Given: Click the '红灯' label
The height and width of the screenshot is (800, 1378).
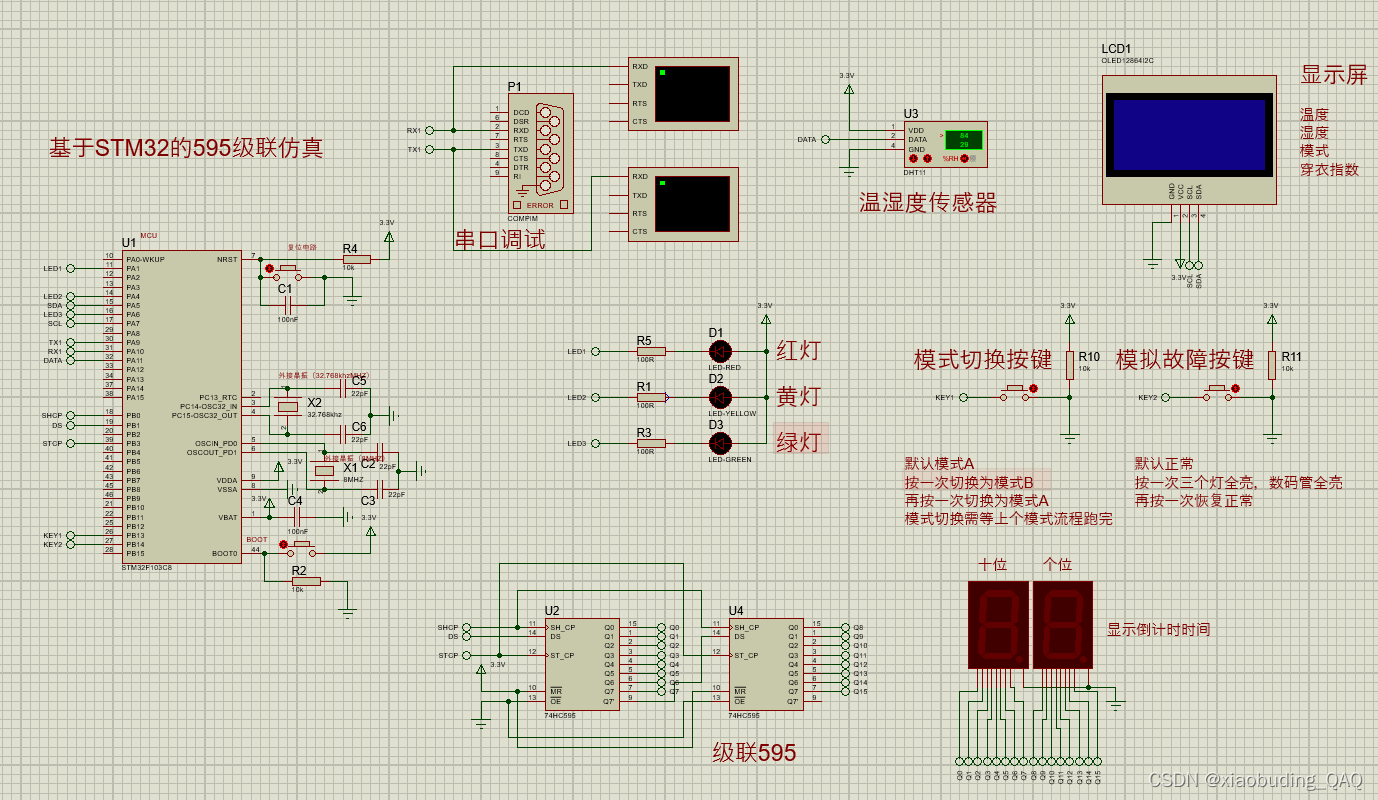Looking at the screenshot, I should tap(799, 350).
